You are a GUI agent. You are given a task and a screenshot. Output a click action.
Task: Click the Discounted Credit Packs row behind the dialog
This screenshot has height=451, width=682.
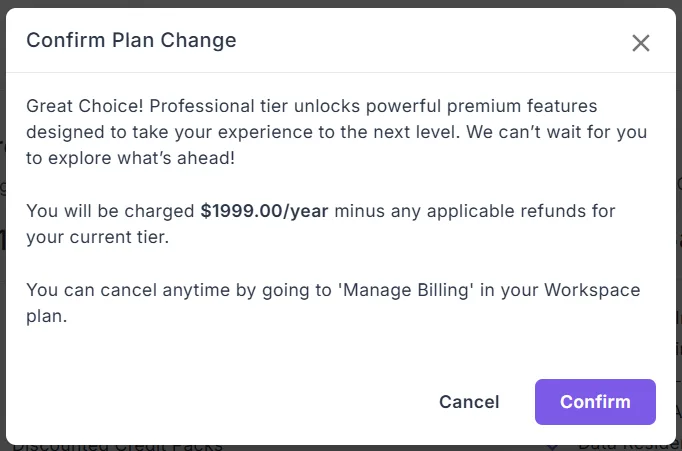(120, 447)
